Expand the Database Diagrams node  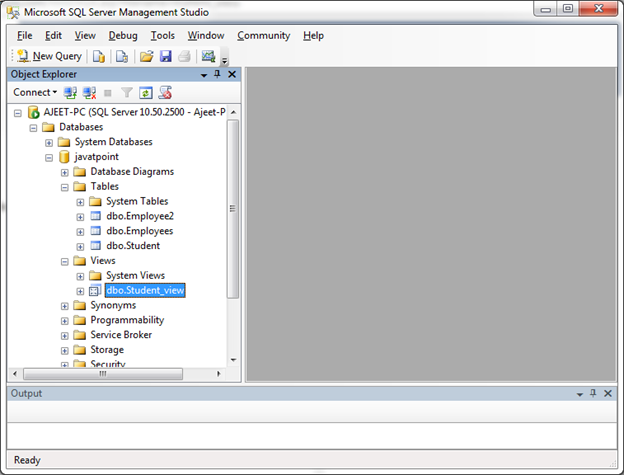pos(64,173)
